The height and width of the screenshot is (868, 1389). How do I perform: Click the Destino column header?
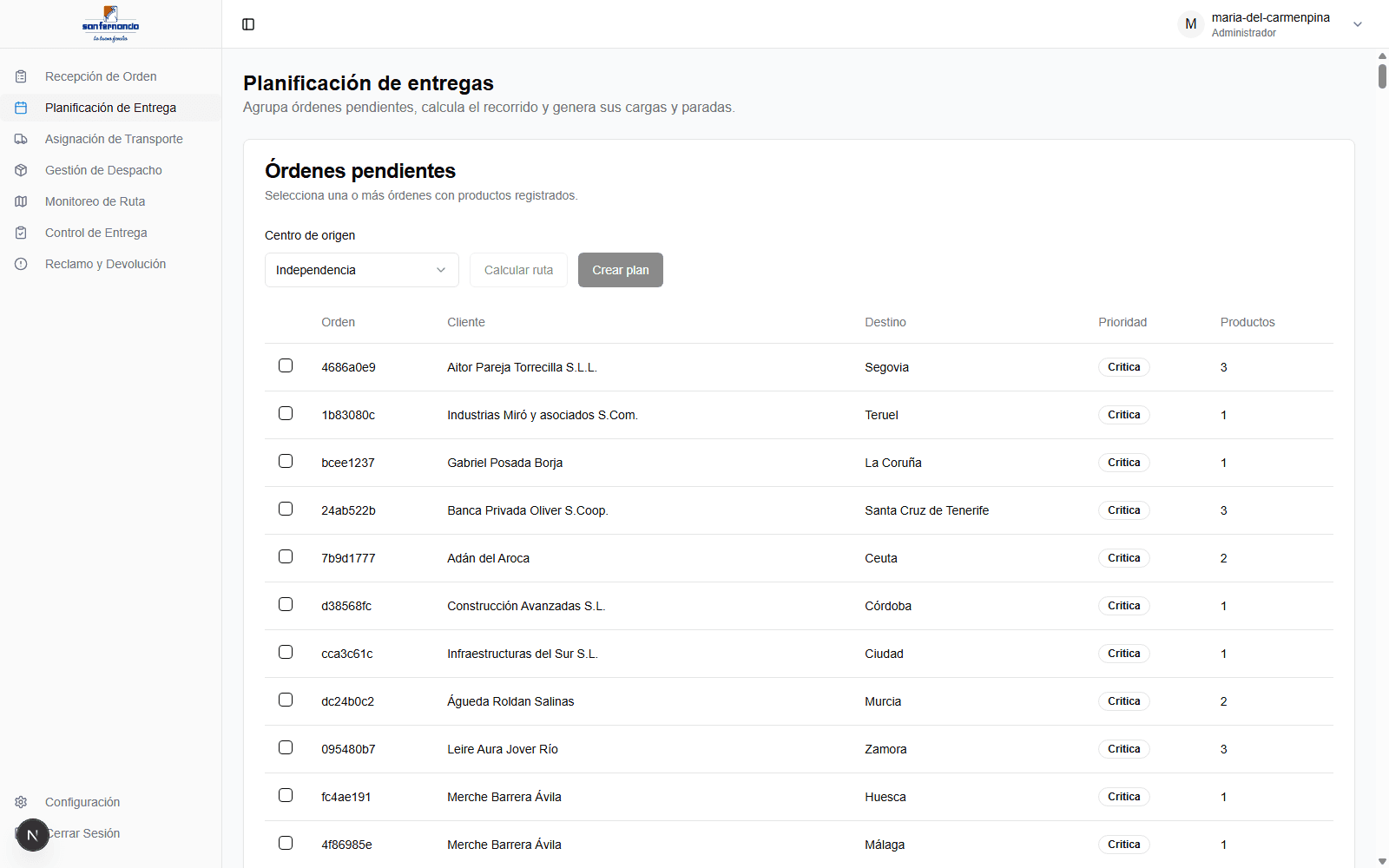[885, 322]
